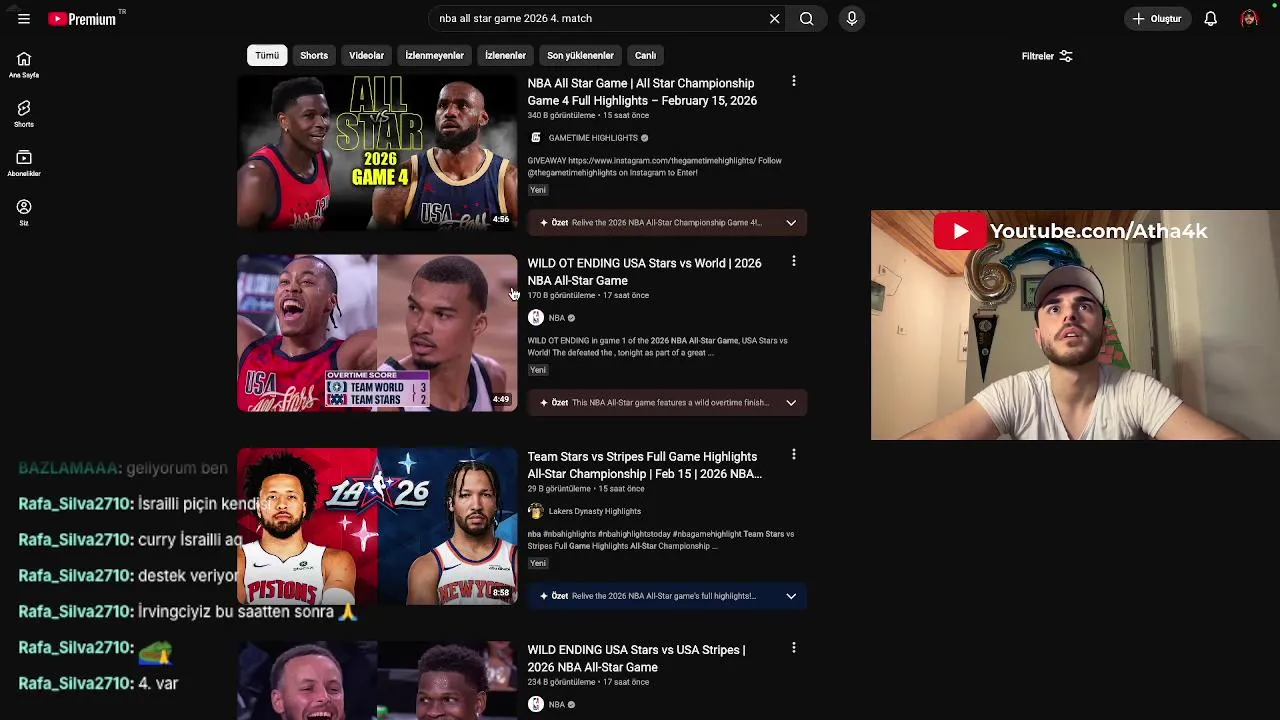Select the Canlı filter chip
This screenshot has width=1280, height=720.
click(646, 56)
